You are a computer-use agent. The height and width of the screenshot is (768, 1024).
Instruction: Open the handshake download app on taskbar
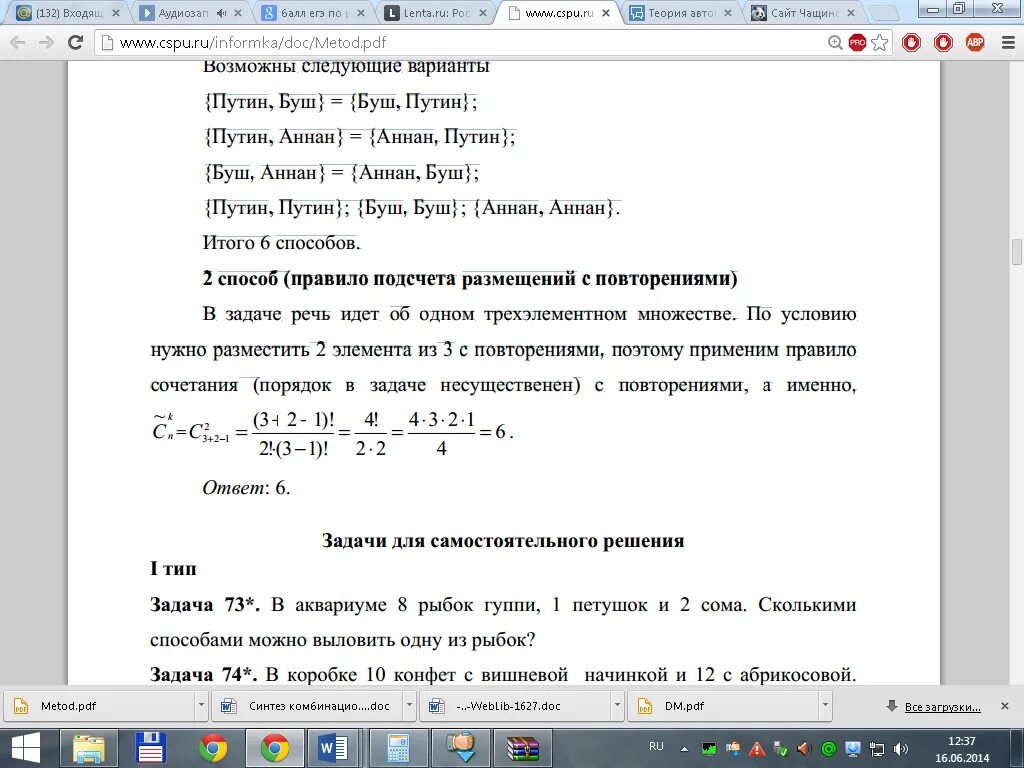(x=459, y=748)
